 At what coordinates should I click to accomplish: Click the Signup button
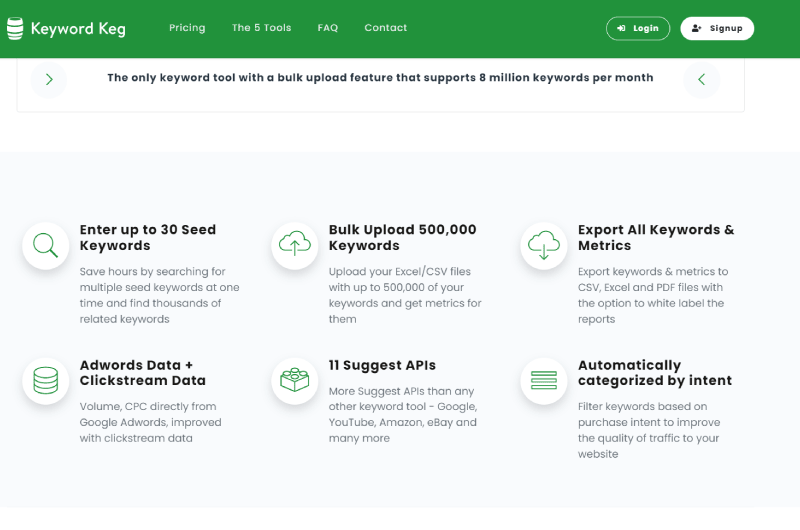(x=717, y=29)
